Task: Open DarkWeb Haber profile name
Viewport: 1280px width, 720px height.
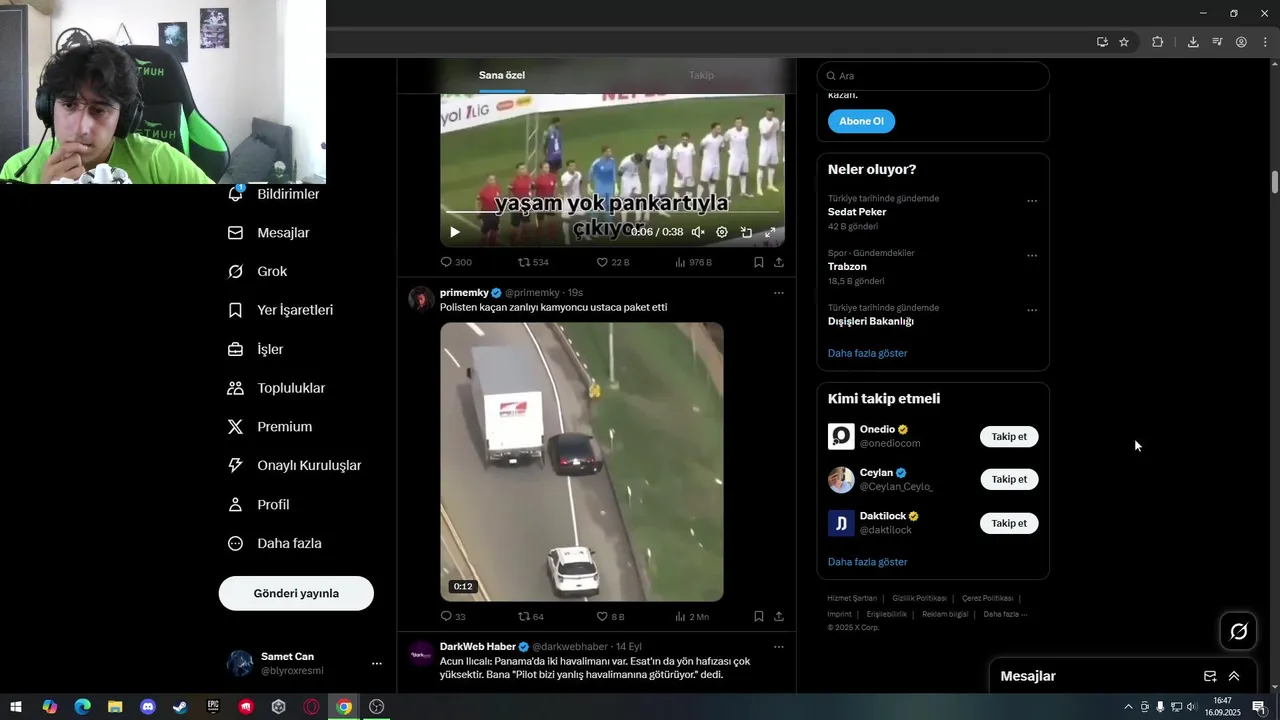Action: pos(478,647)
